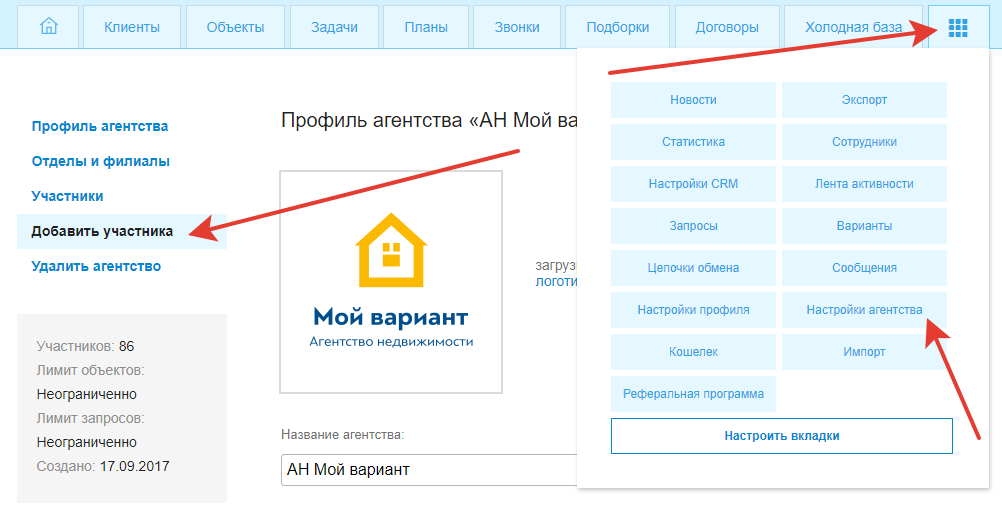Viewport: 1002px width, 513px height.
Task: Click the home icon tab
Action: coord(48,27)
